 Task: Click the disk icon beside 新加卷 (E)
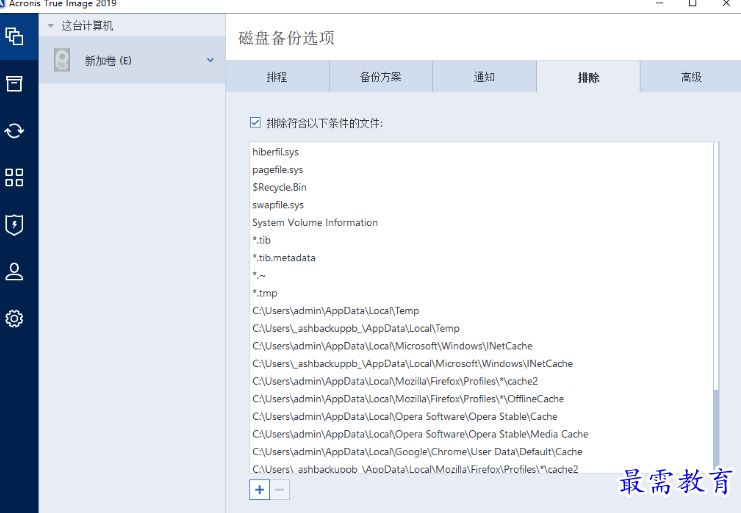point(62,60)
